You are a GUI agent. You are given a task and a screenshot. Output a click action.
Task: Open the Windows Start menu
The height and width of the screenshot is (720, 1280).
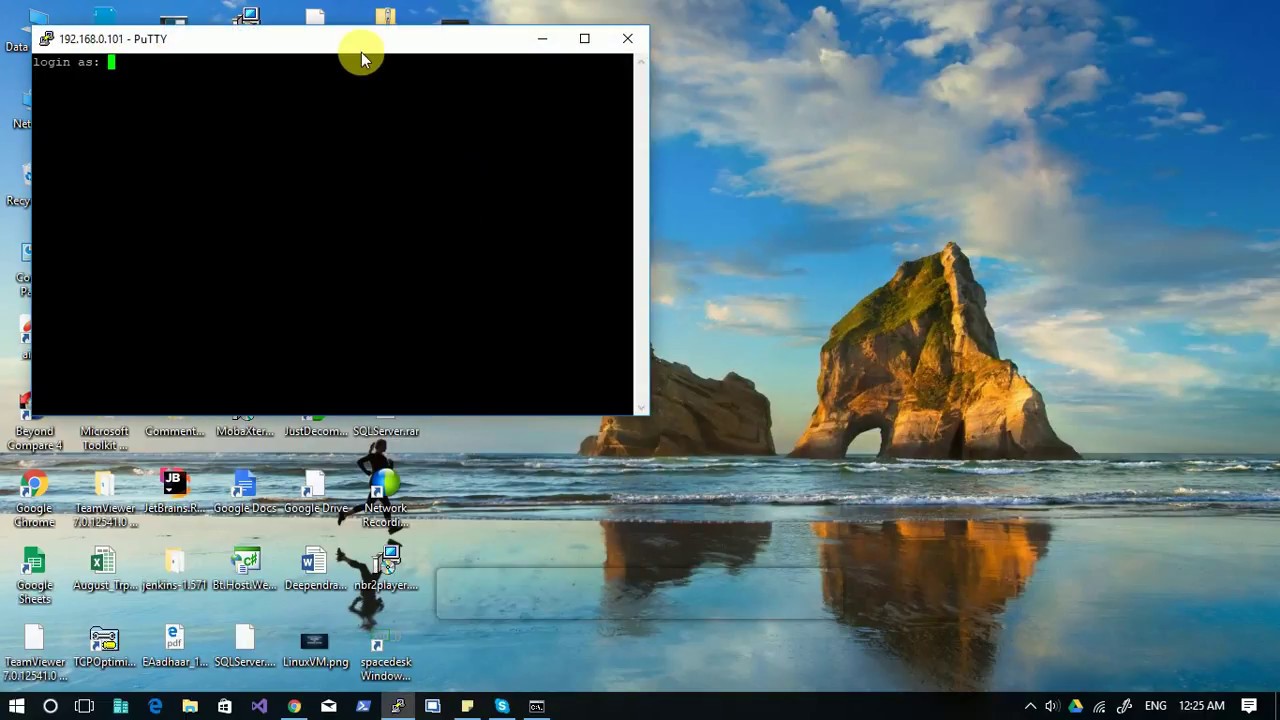16,706
